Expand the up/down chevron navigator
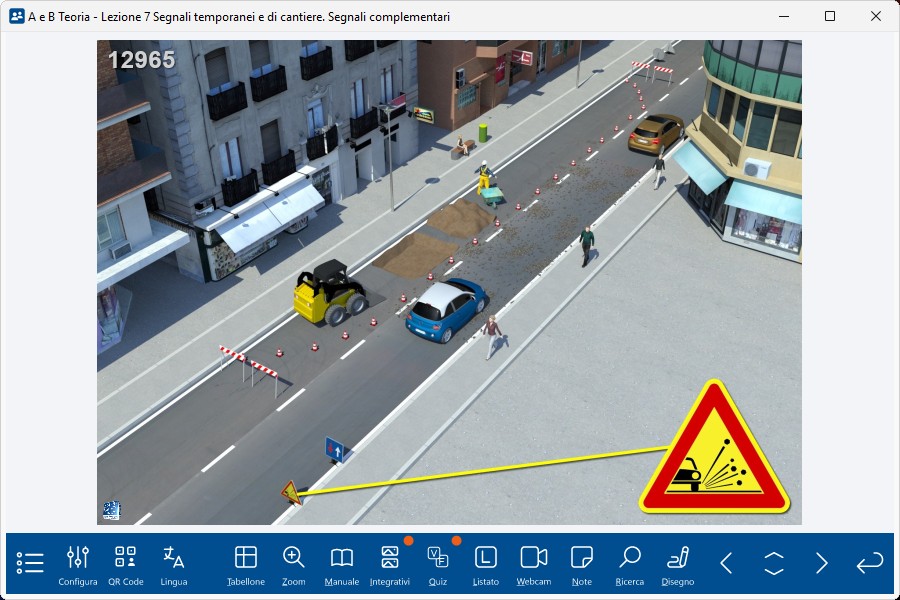This screenshot has height=600, width=900. click(774, 563)
